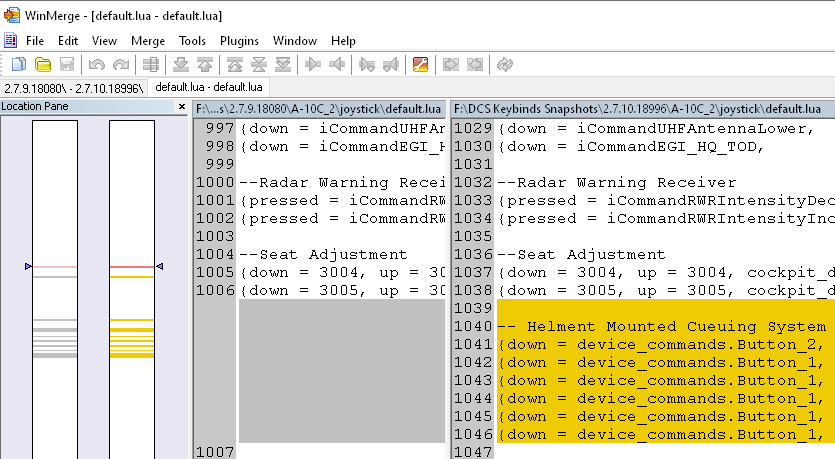Screen dimensions: 835x459
Task: Click the gray missing-lines block in left pane
Action: [x=342, y=371]
